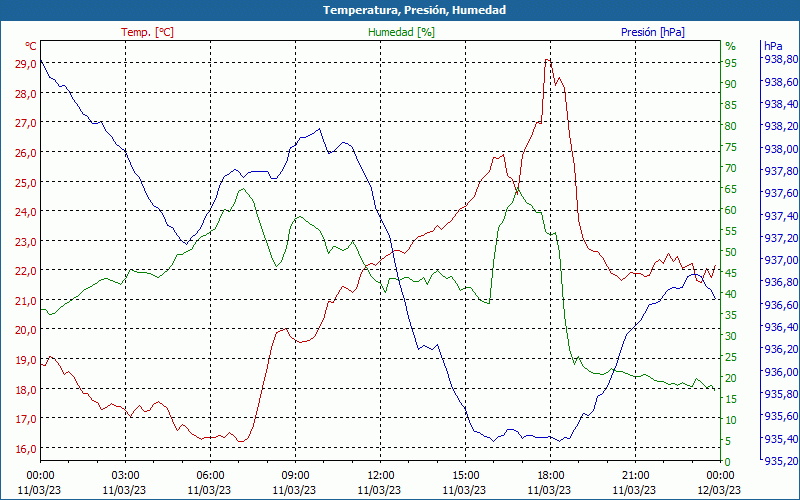Click the "18,0" temperature axis value
The width and height of the screenshot is (800, 500).
pos(28,389)
